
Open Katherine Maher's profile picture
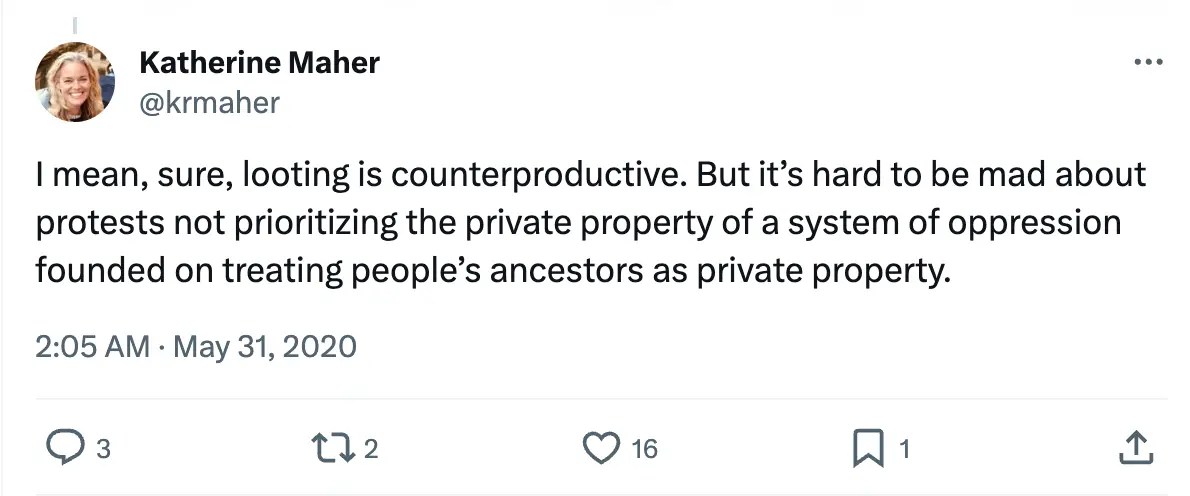(75, 82)
